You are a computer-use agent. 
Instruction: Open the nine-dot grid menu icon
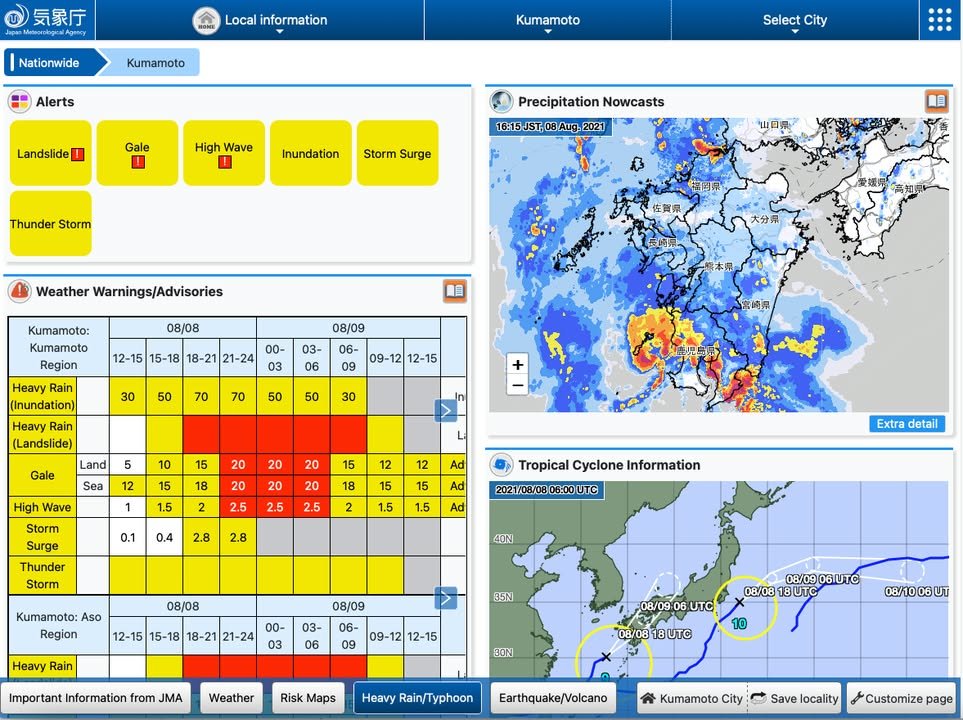point(939,20)
